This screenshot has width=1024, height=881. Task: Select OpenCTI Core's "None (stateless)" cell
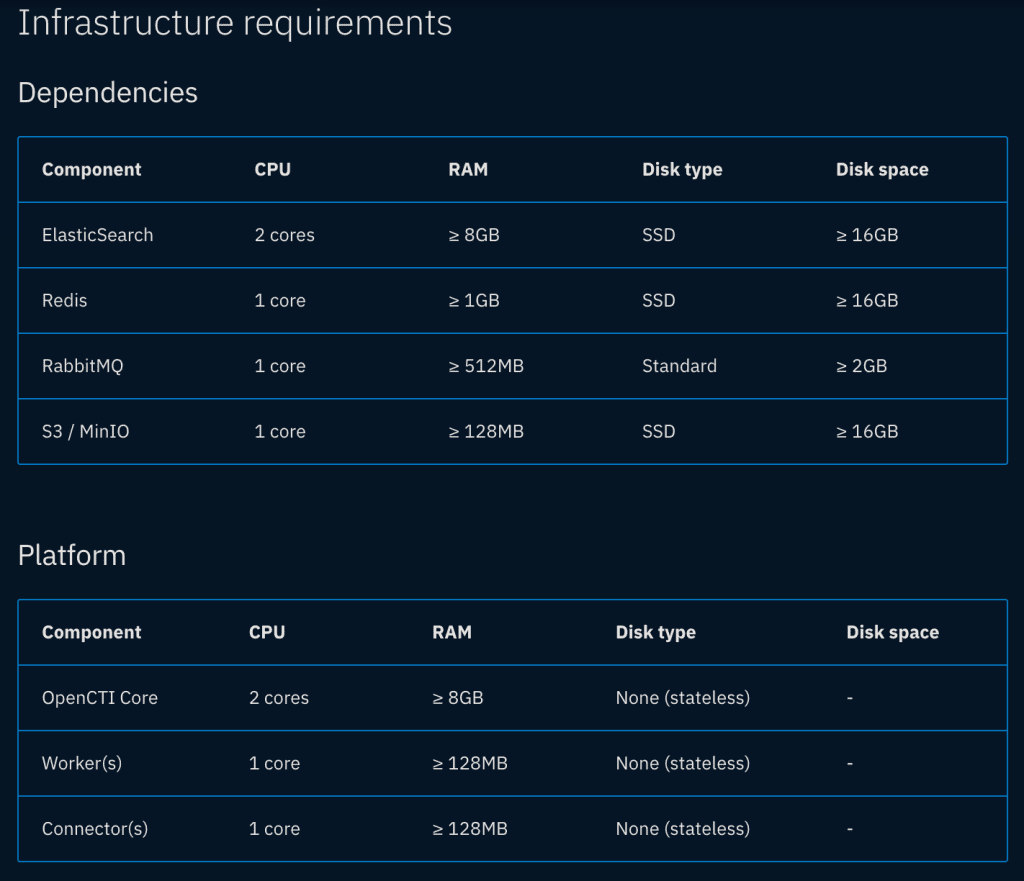point(682,698)
